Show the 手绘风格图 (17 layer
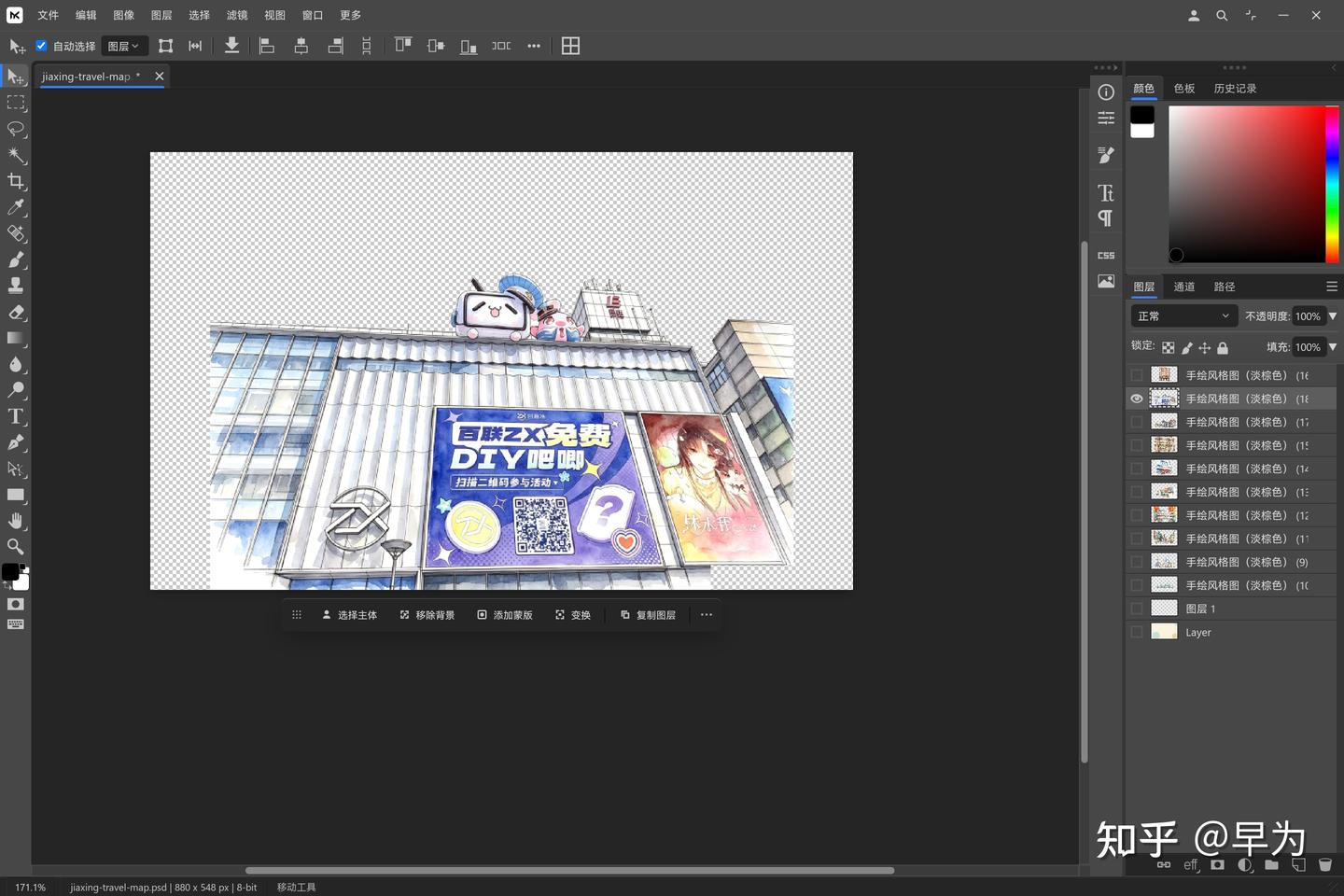This screenshot has height=896, width=1344. click(x=1137, y=422)
